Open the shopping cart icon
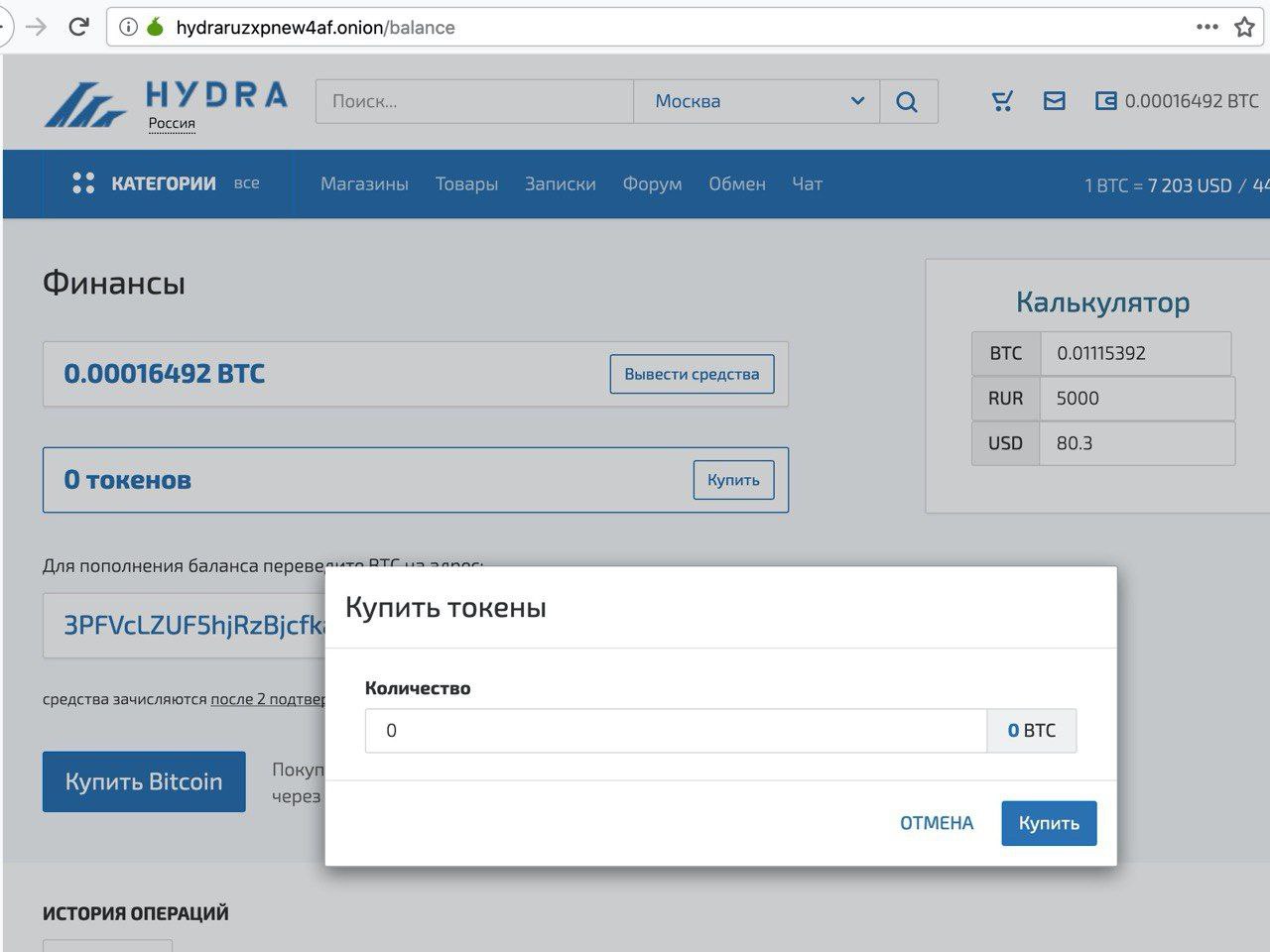 [x=1002, y=101]
